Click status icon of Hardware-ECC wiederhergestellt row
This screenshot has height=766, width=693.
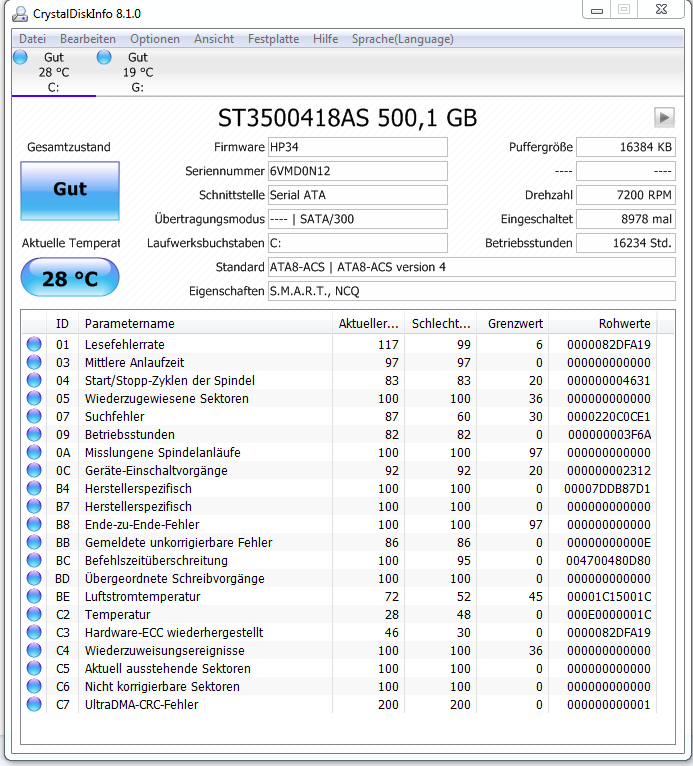(x=34, y=633)
